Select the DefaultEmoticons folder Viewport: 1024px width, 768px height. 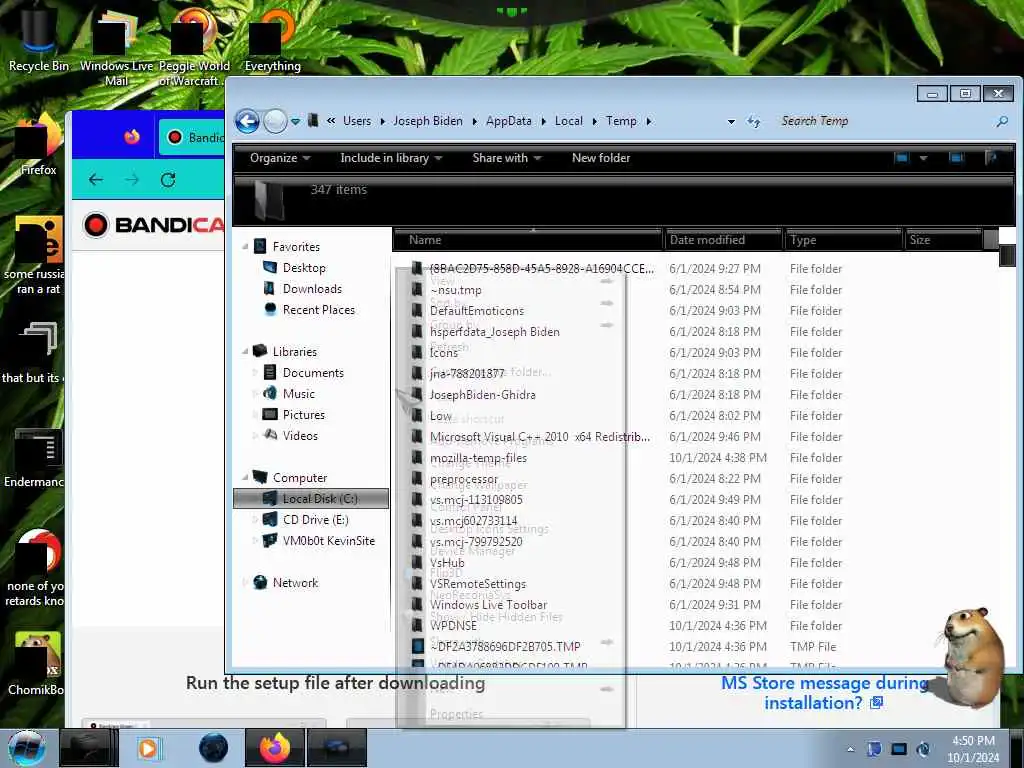pos(477,311)
